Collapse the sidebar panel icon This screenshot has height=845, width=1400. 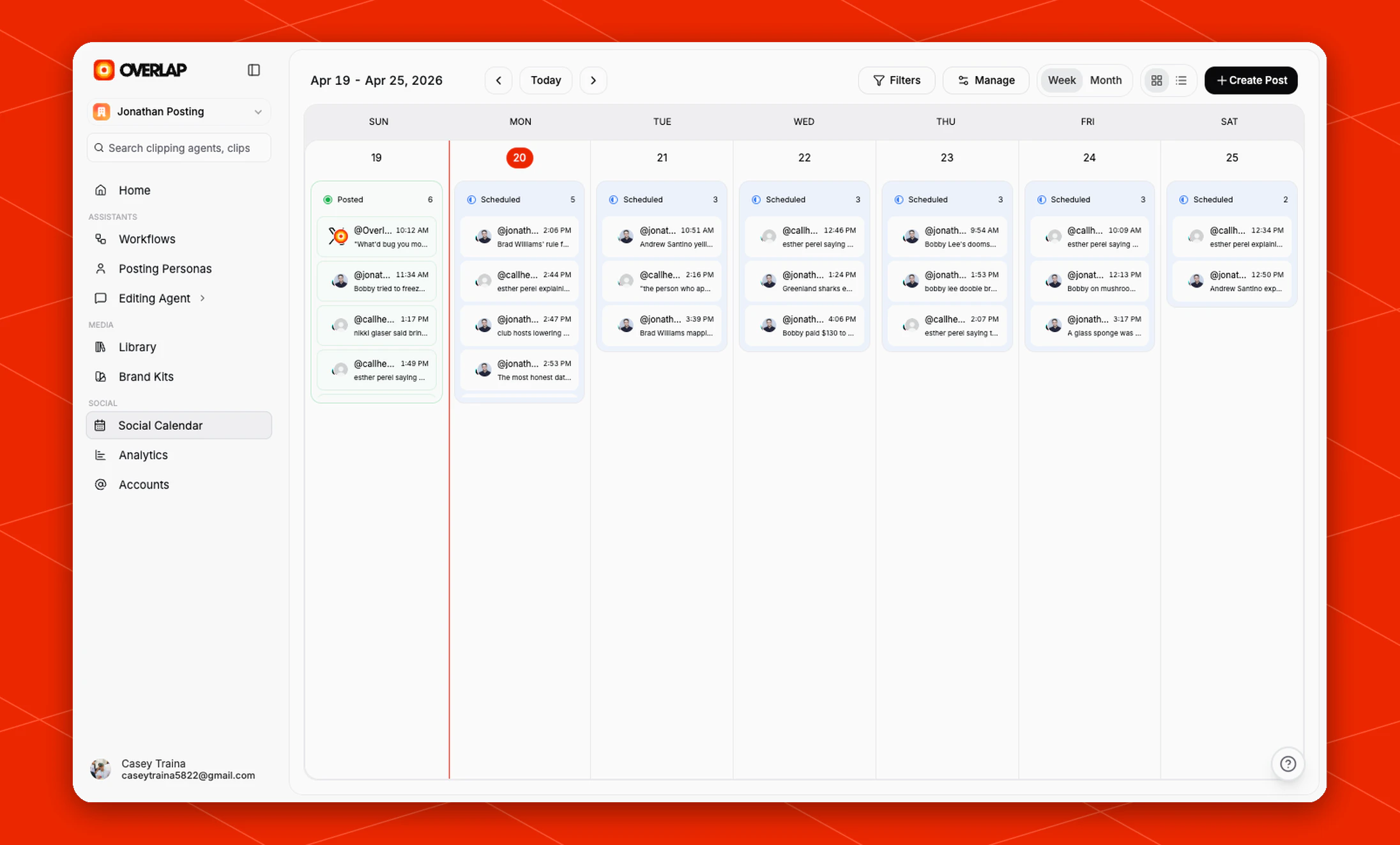pos(254,70)
